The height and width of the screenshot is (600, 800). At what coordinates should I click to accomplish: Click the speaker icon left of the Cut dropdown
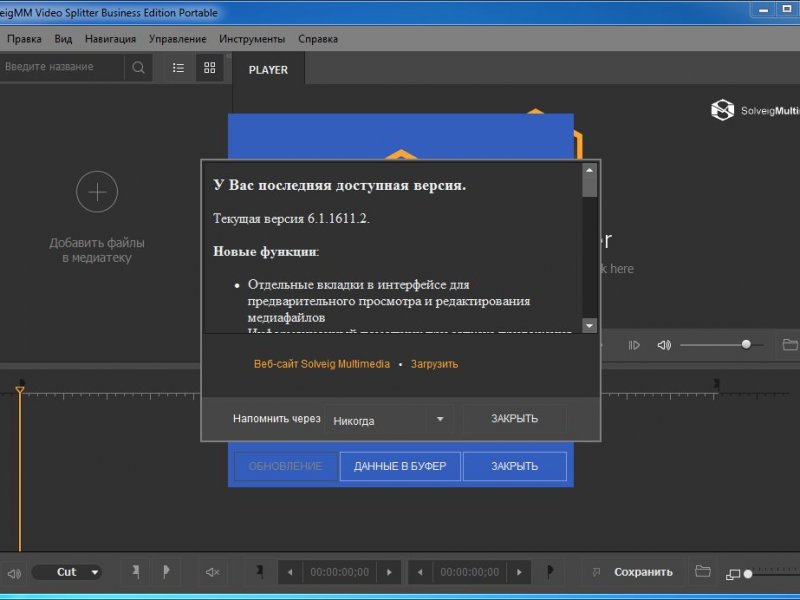[x=14, y=573]
